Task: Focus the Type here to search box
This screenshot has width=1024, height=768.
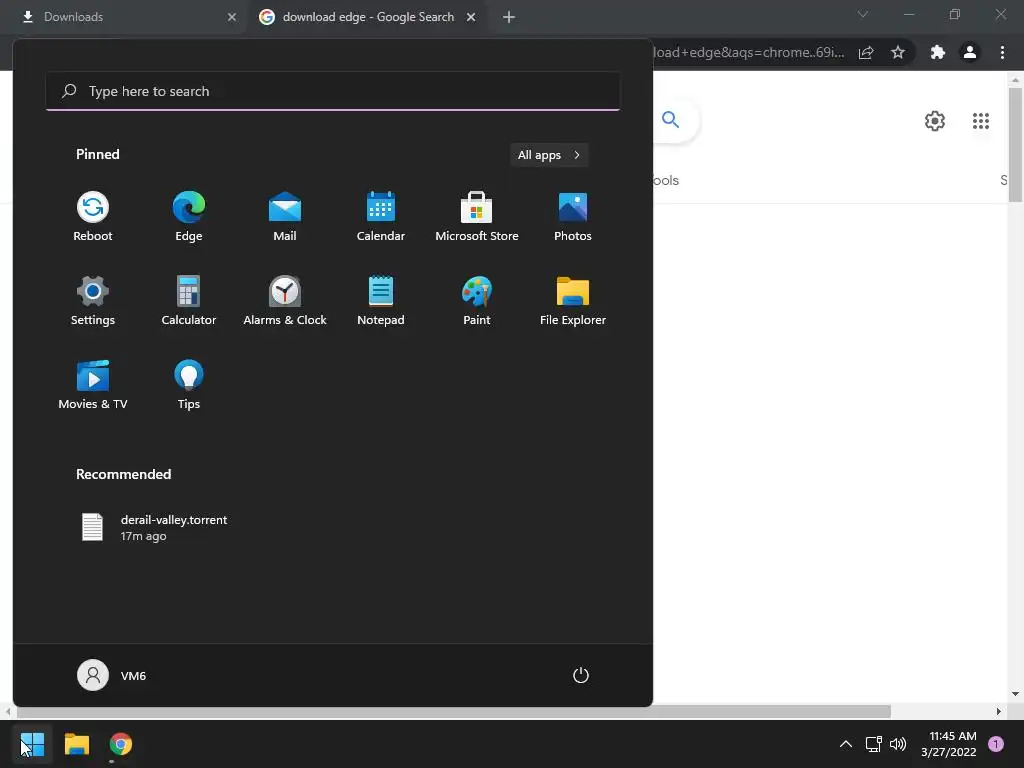Action: click(333, 91)
